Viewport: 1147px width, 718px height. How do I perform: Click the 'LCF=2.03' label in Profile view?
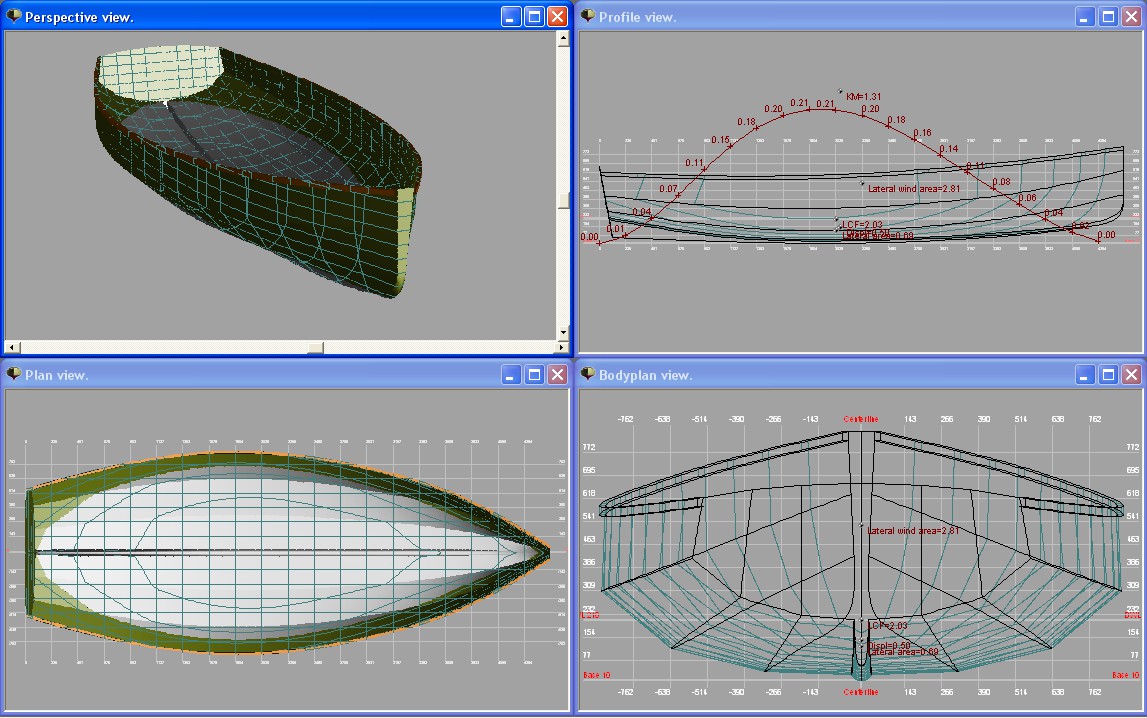[862, 224]
